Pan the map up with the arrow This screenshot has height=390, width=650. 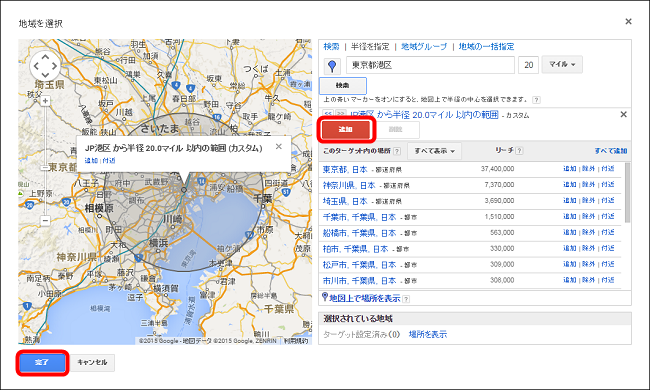[45, 57]
